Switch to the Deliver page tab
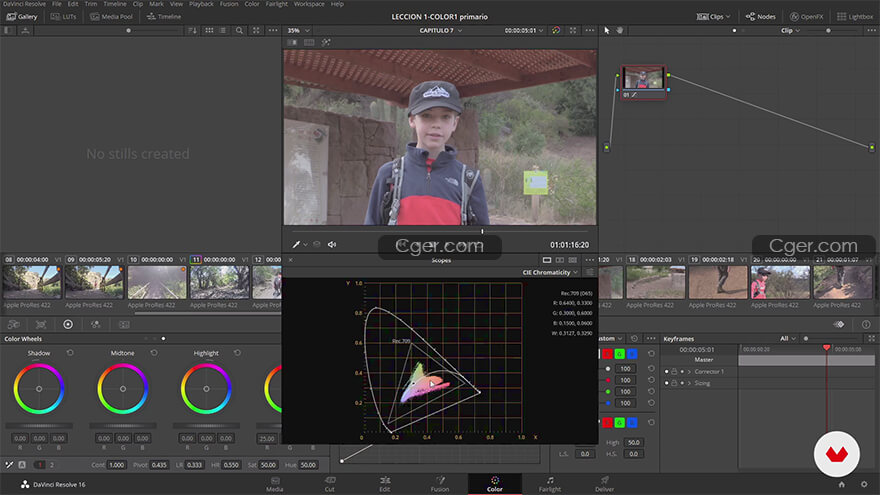The width and height of the screenshot is (880, 495). coord(604,484)
